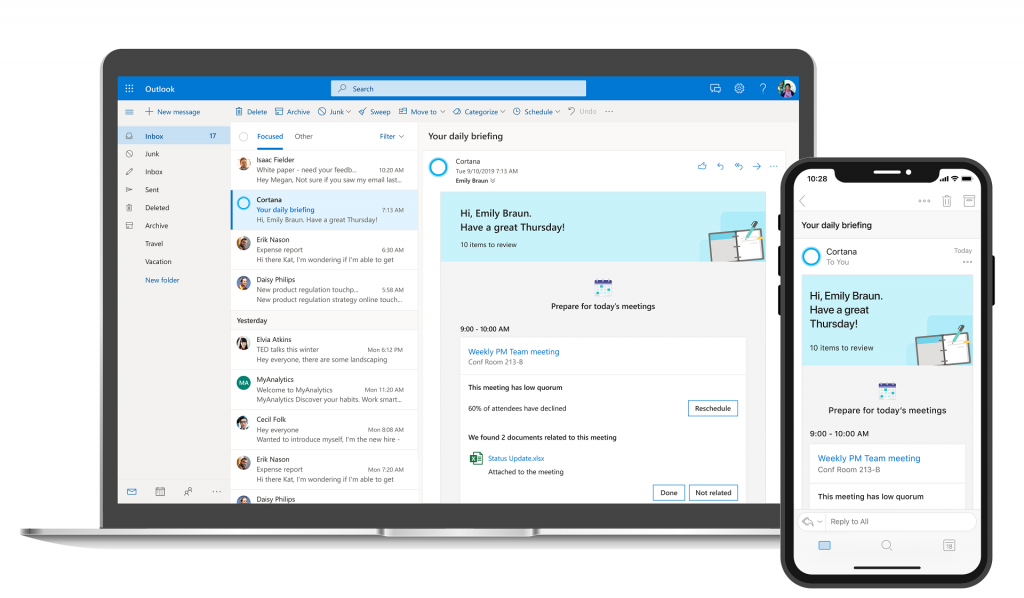The height and width of the screenshot is (598, 1024).
Task: Open Weekly PM Team meeting on phone
Action: (x=869, y=458)
